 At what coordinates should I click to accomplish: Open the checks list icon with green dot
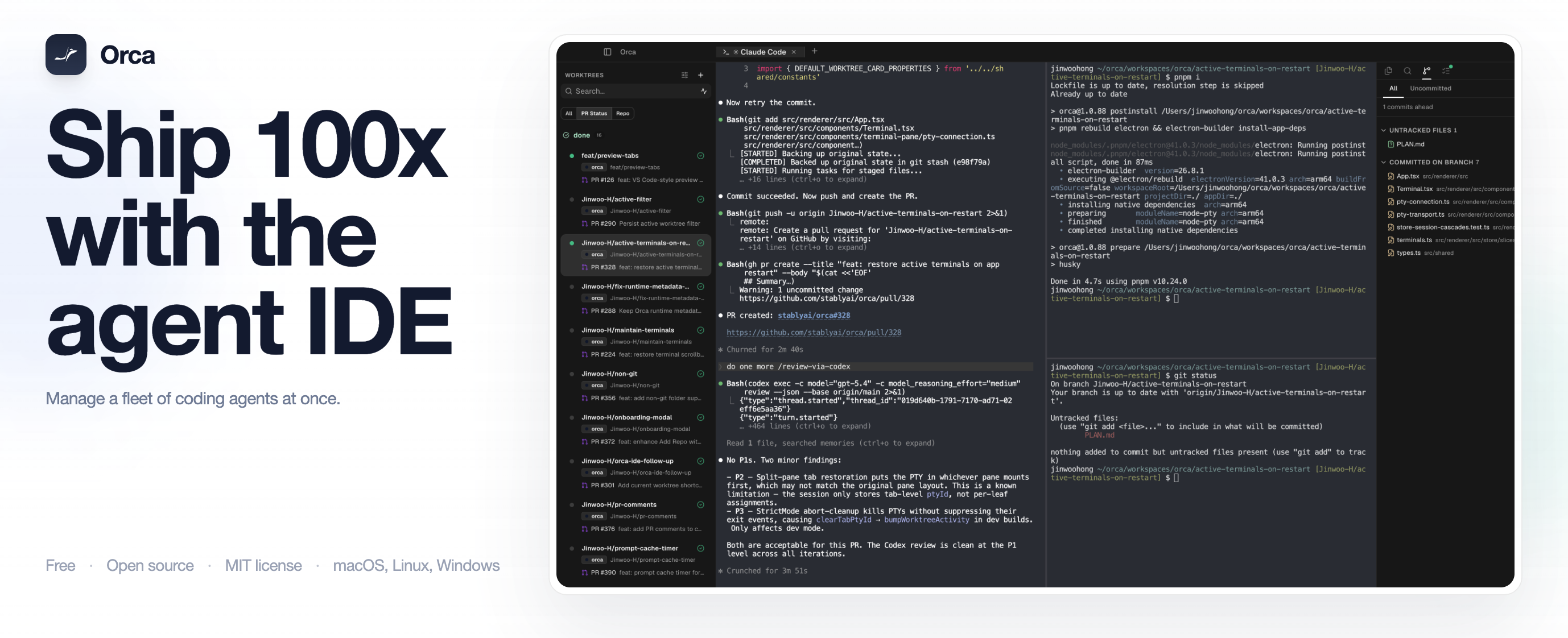point(1446,71)
